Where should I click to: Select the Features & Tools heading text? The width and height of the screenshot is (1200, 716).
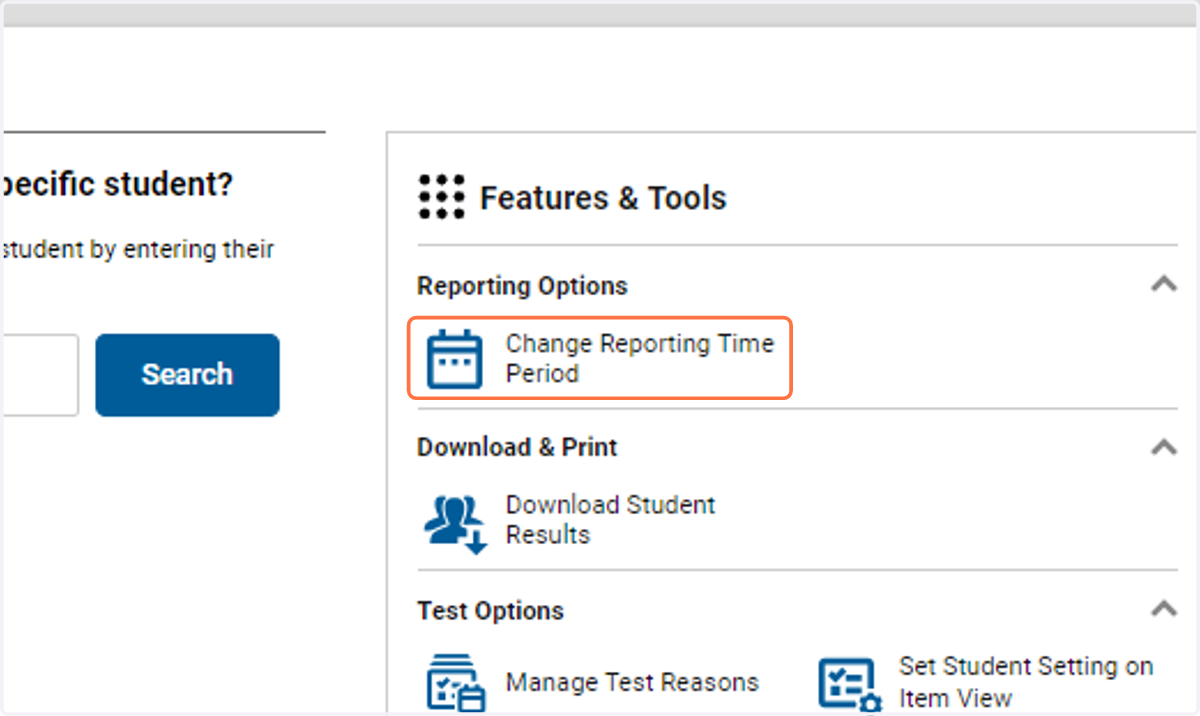pos(603,198)
